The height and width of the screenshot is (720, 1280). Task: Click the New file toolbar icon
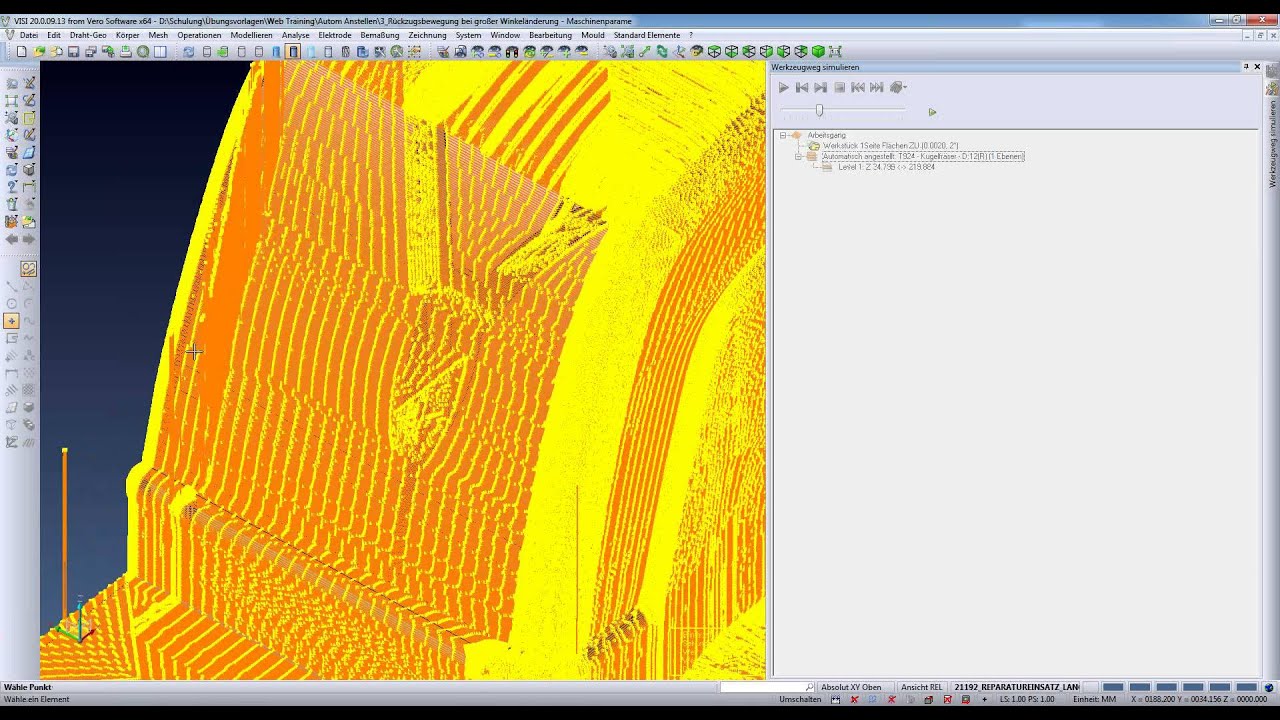pyautogui.click(x=22, y=52)
